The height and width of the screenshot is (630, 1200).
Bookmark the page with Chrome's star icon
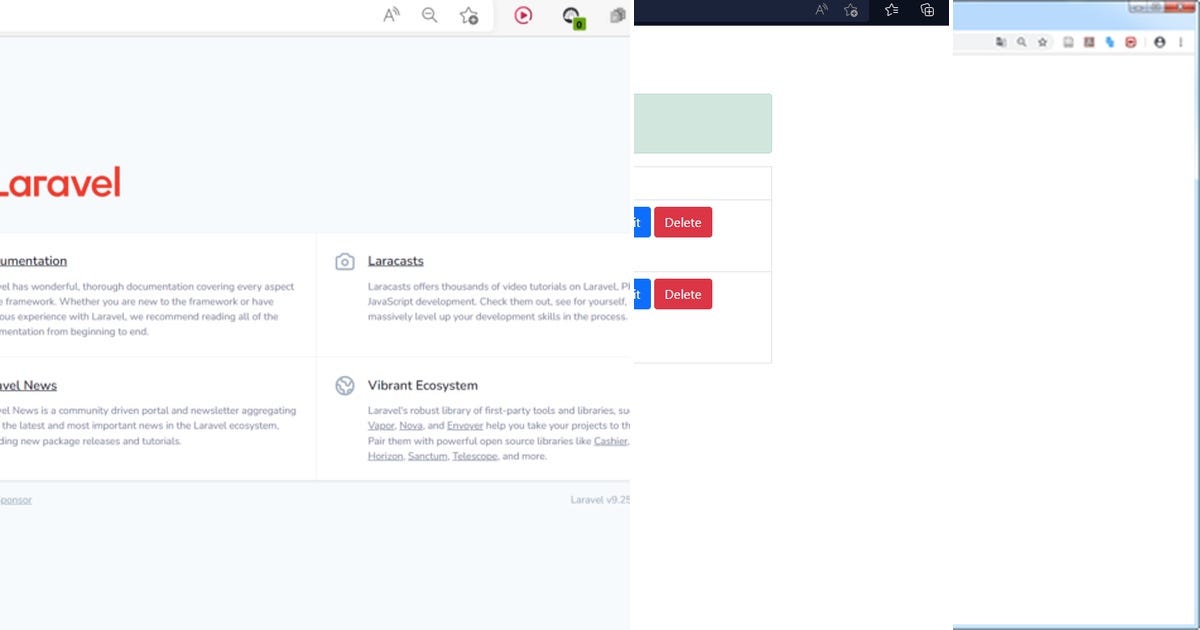1042,42
